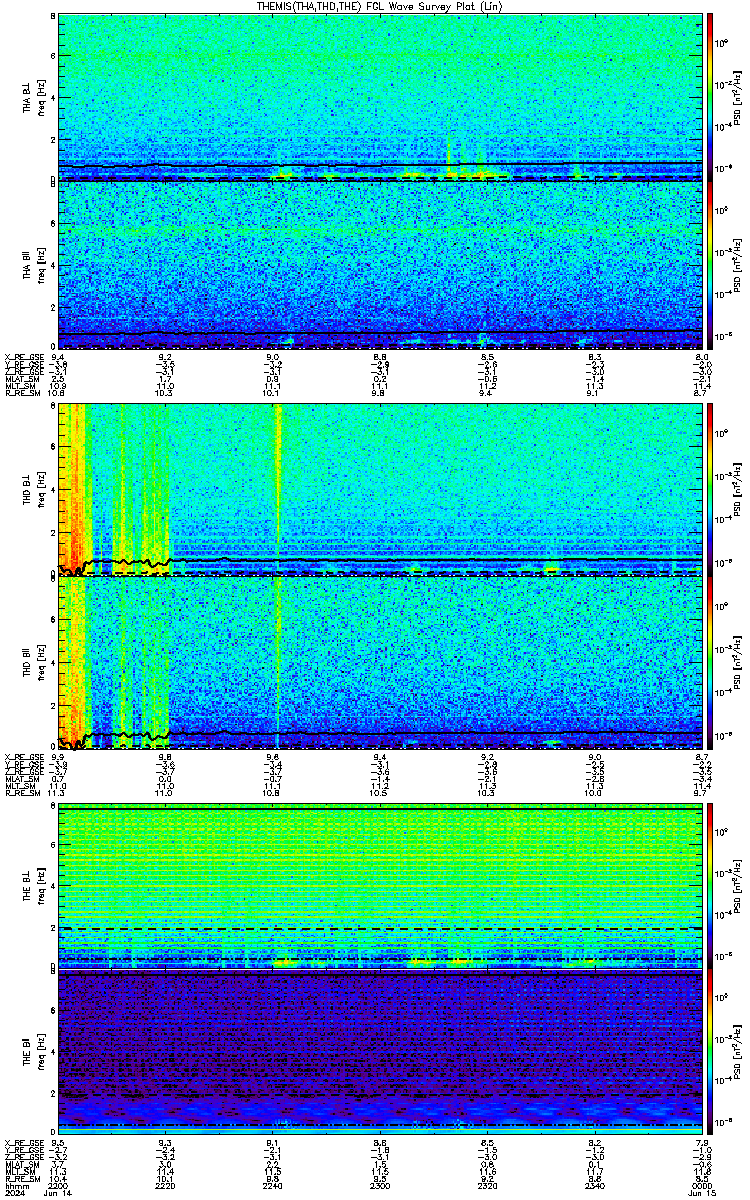Click the 2340 time tick label
The width and height of the screenshot is (750, 1200).
pos(594,1187)
